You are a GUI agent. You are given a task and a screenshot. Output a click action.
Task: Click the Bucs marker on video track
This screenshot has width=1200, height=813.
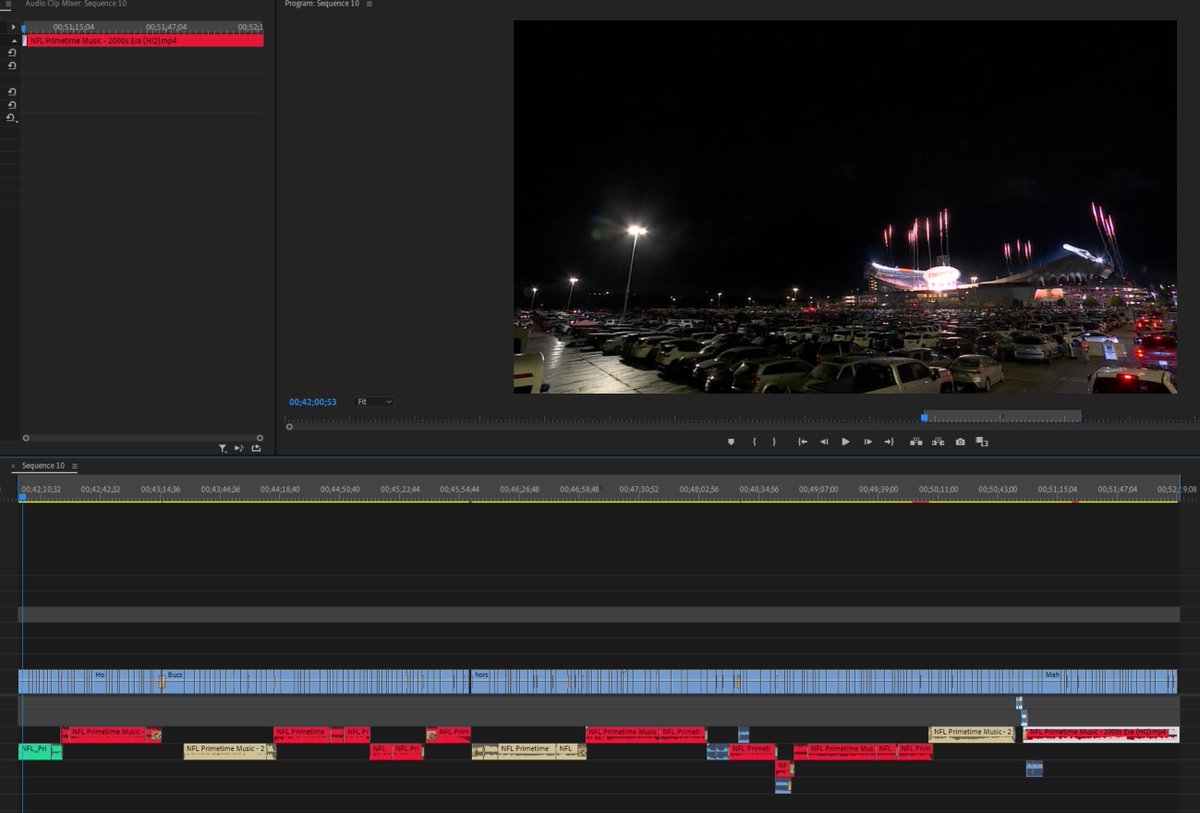tap(175, 675)
